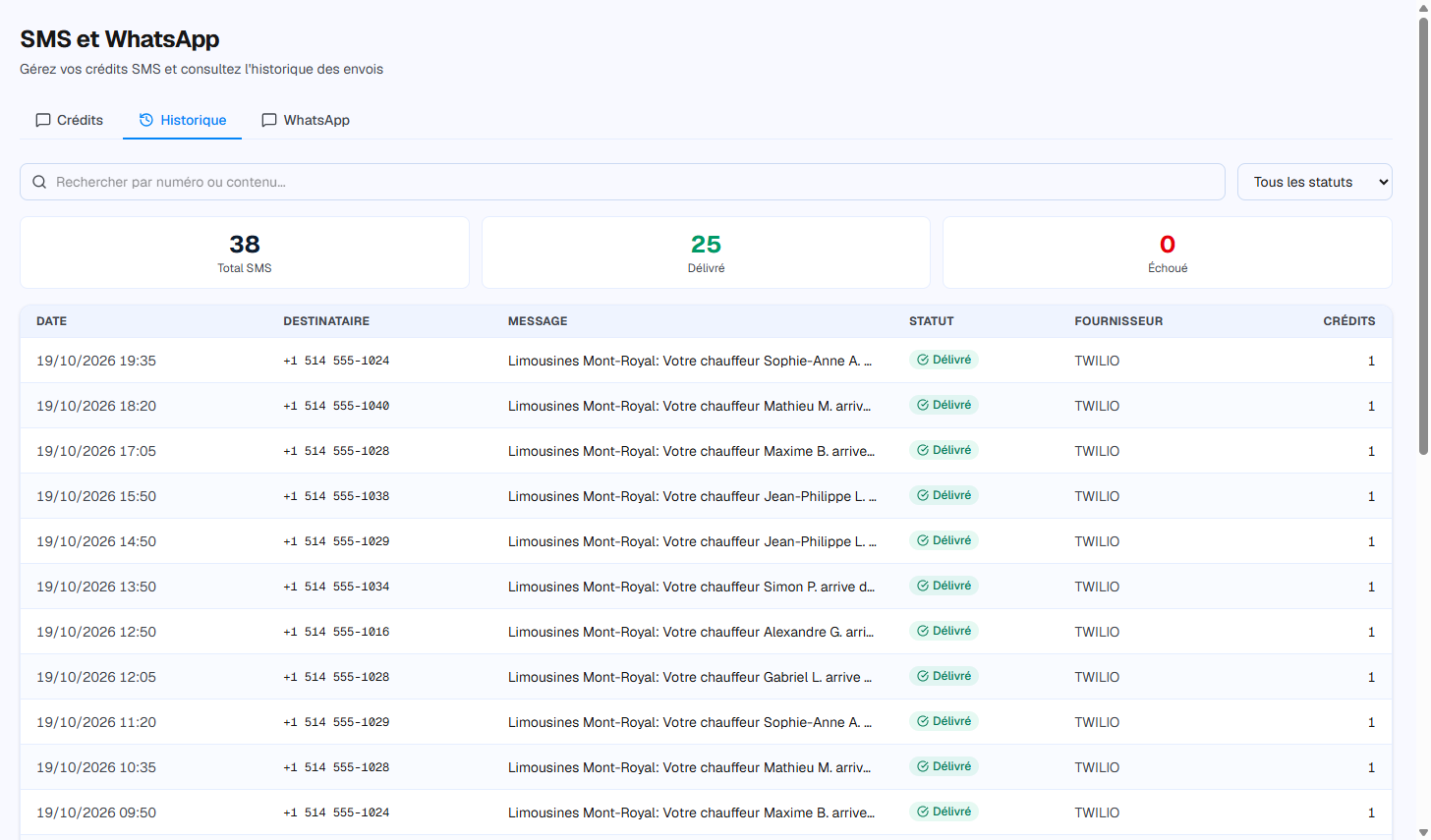Viewport: 1431px width, 840px height.
Task: Click the Délivré badge on the 18:20 row
Action: point(944,405)
